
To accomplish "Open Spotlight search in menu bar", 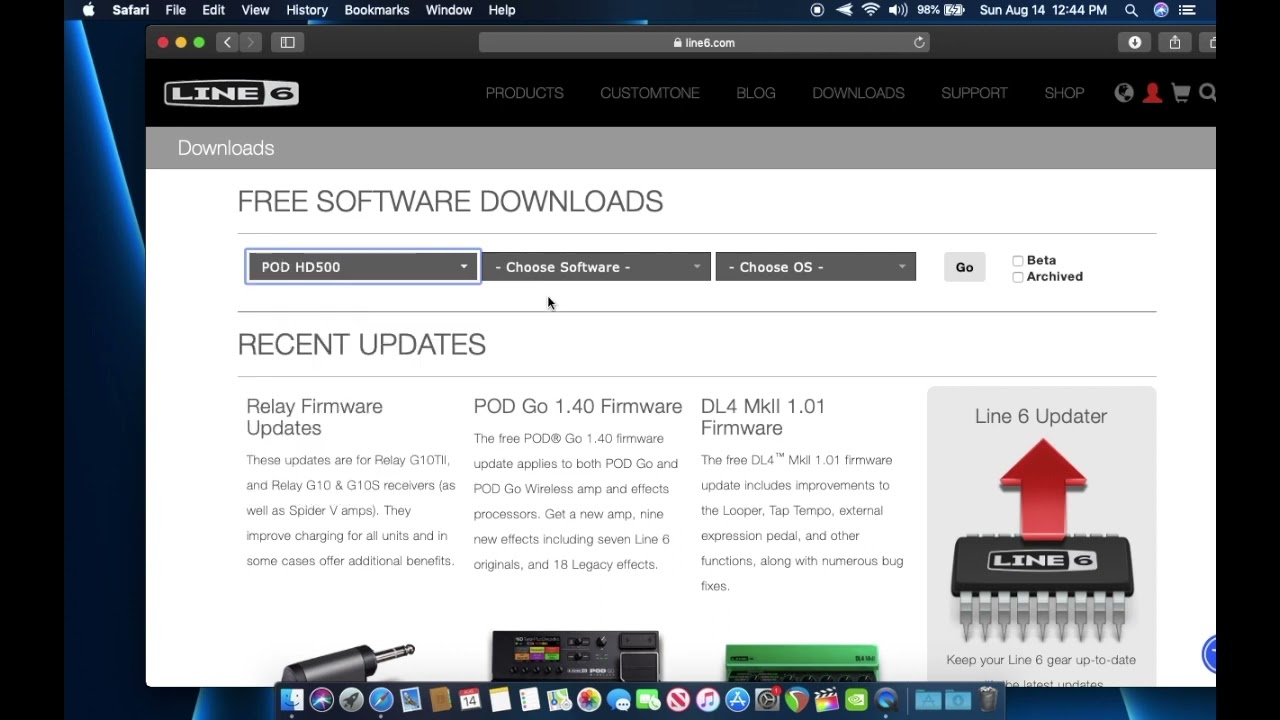I will click(1131, 10).
